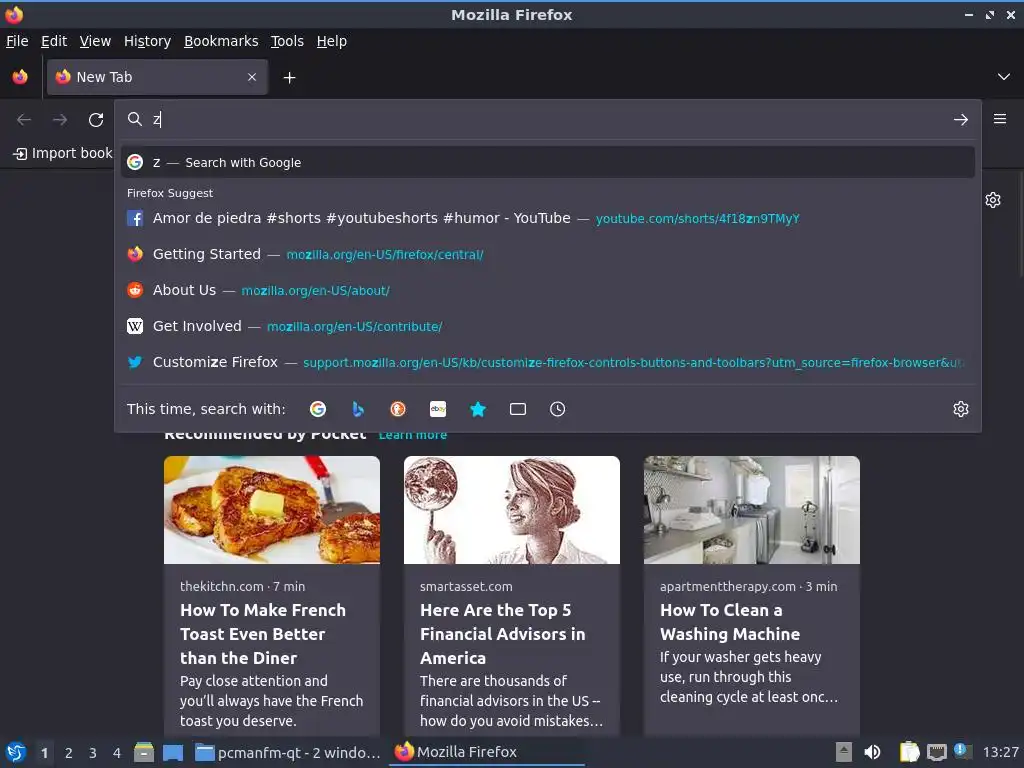The width and height of the screenshot is (1024, 768).
Task: Open the Customize Firefox support suggestion
Action: click(x=548, y=362)
